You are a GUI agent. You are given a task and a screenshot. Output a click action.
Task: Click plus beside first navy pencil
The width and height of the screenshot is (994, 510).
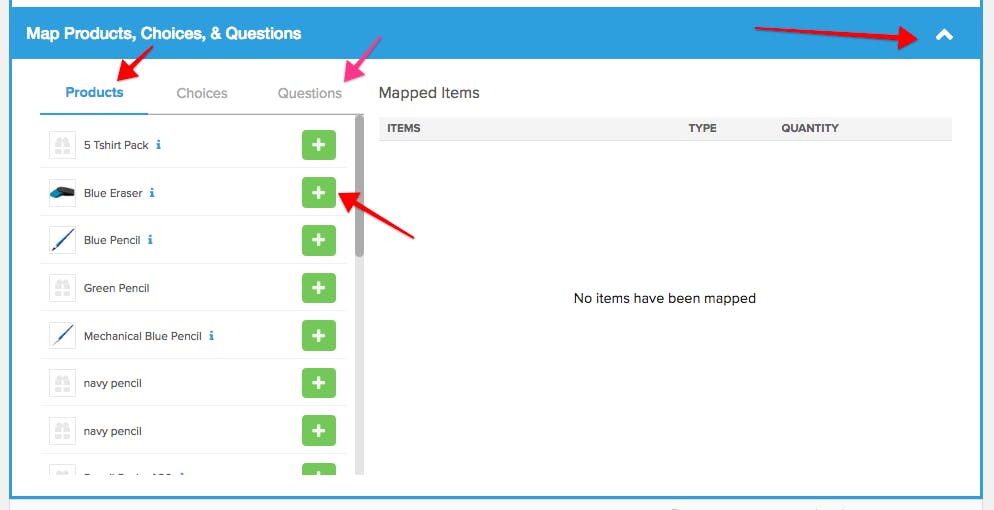coord(318,383)
